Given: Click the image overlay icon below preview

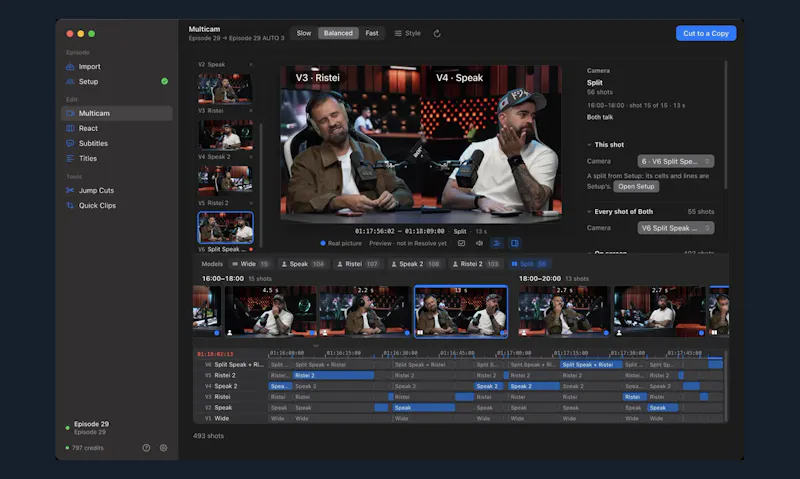Looking at the screenshot, I should 461,243.
